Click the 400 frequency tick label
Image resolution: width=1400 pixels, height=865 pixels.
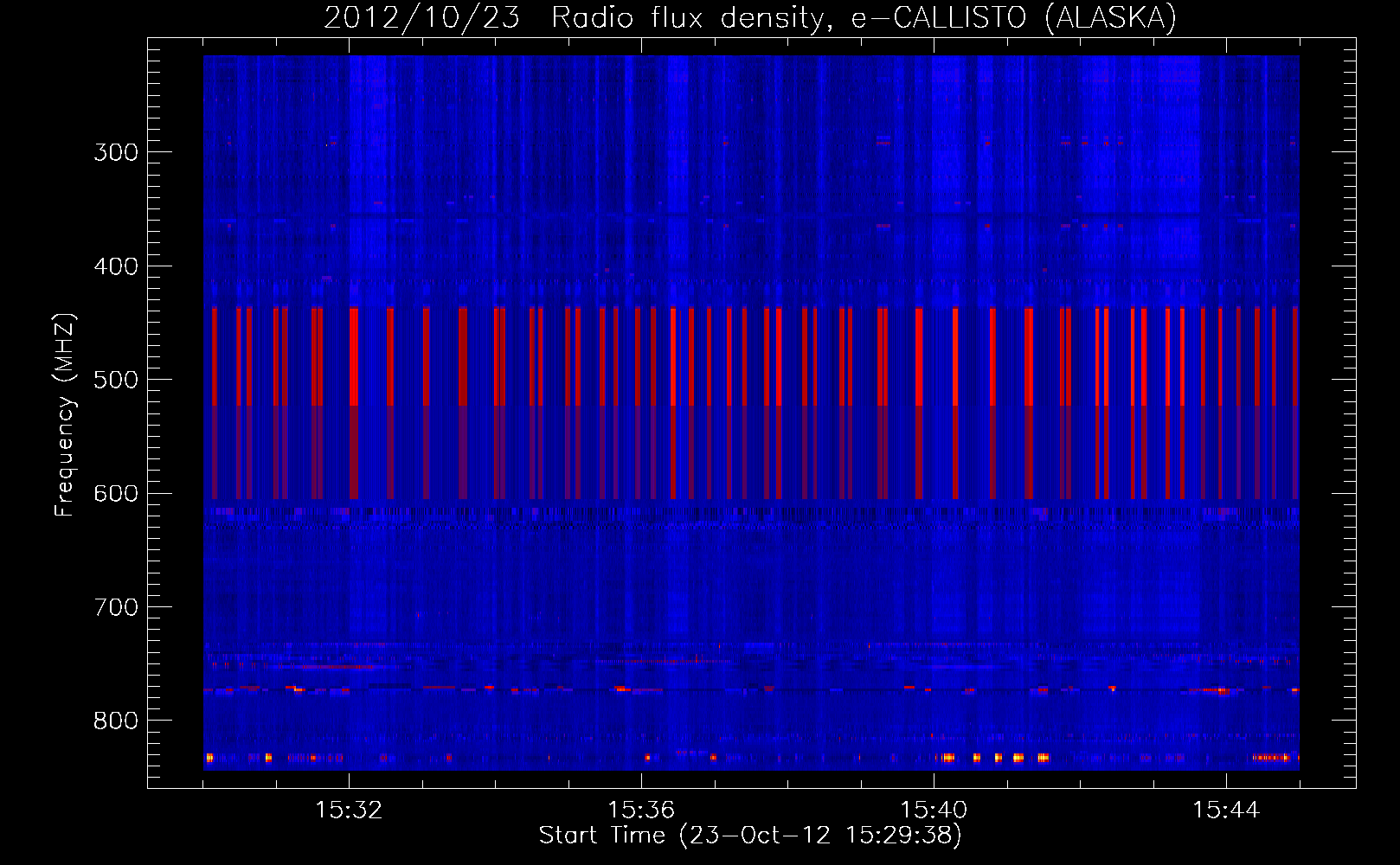(x=116, y=266)
